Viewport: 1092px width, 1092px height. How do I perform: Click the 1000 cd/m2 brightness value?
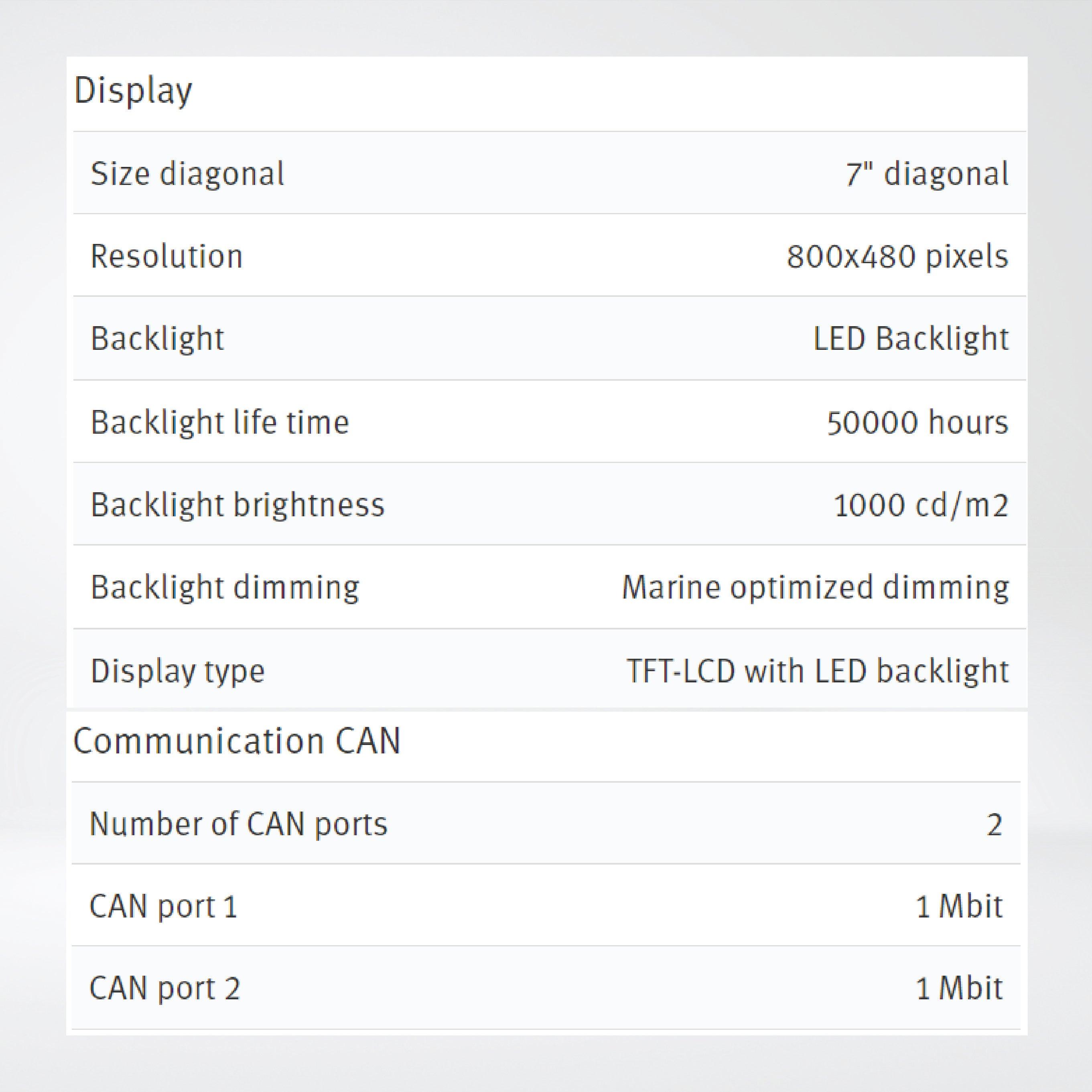click(921, 504)
